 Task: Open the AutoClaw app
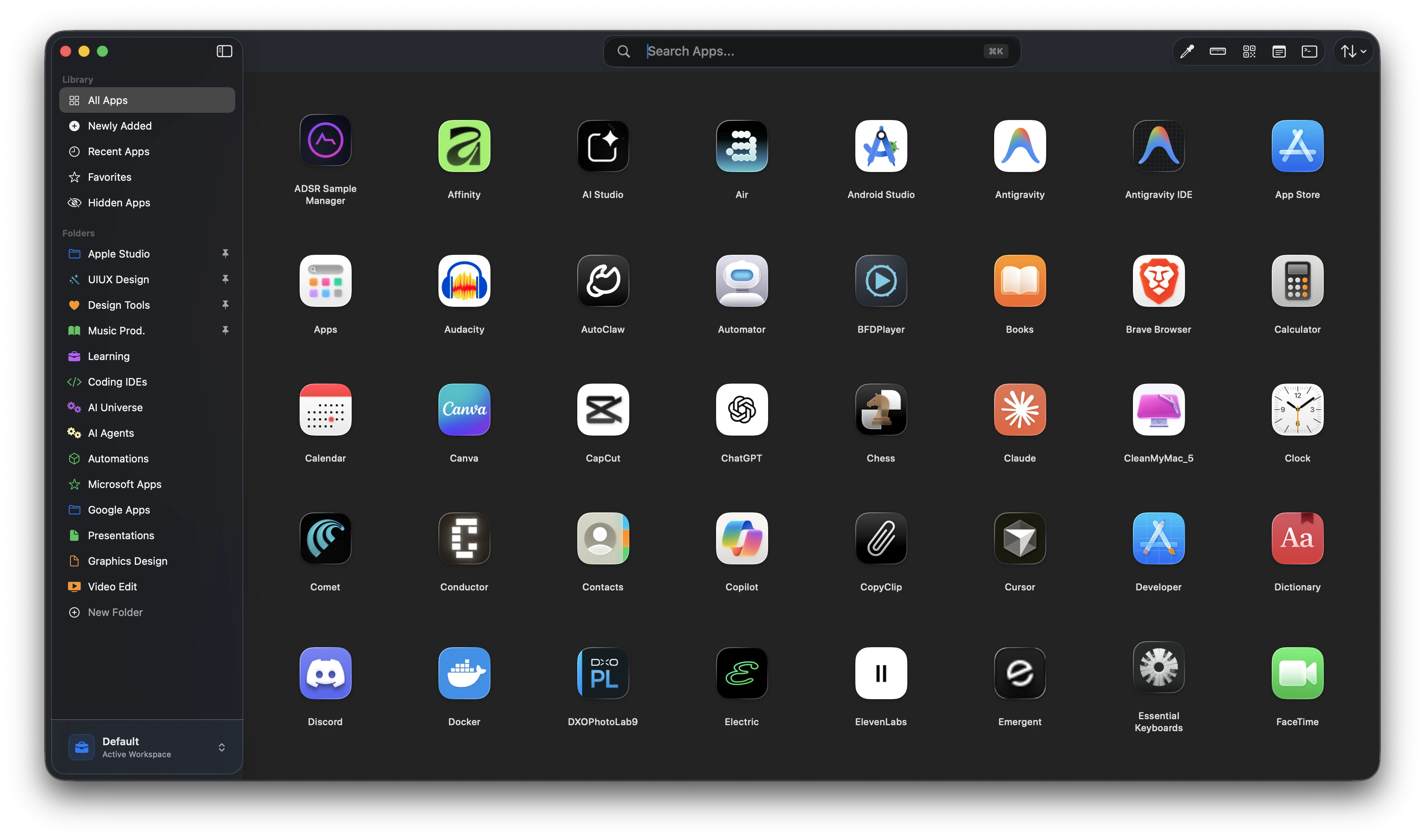(x=603, y=281)
